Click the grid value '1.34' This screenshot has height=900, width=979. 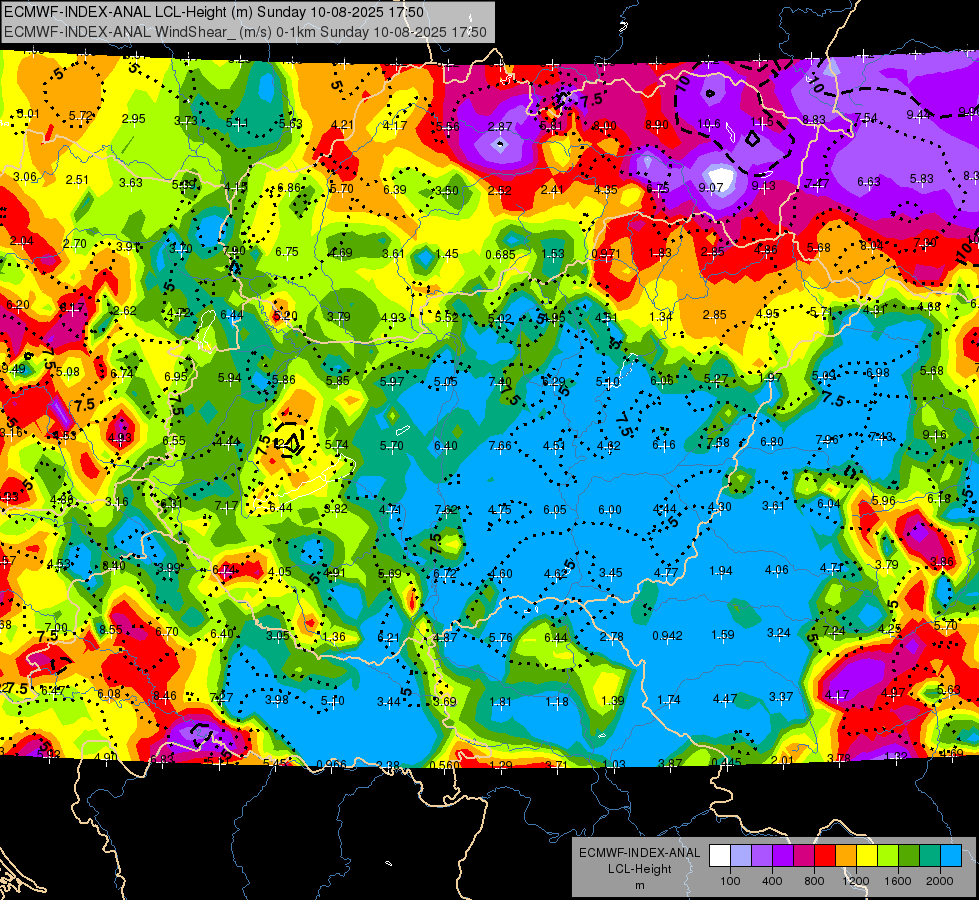[661, 316]
